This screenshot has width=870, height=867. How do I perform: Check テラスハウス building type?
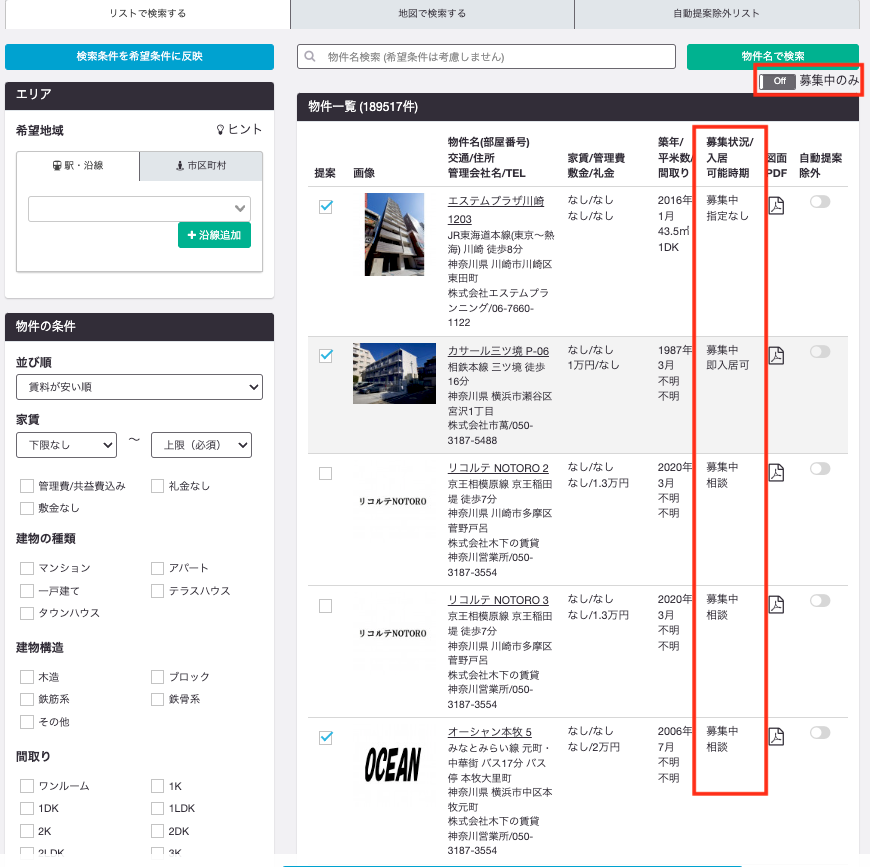click(158, 591)
